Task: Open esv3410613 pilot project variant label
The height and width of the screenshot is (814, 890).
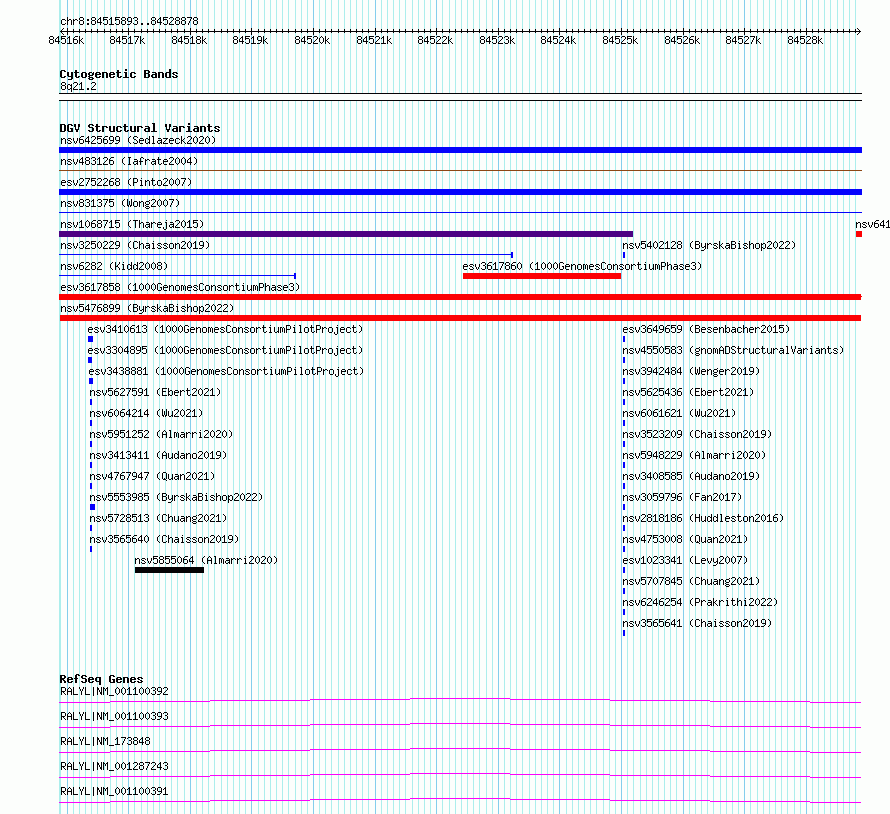Action: click(x=225, y=329)
